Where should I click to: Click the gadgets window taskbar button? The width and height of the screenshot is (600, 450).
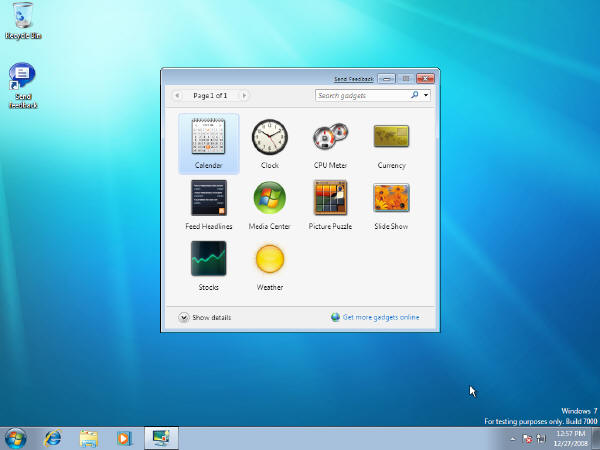(161, 438)
